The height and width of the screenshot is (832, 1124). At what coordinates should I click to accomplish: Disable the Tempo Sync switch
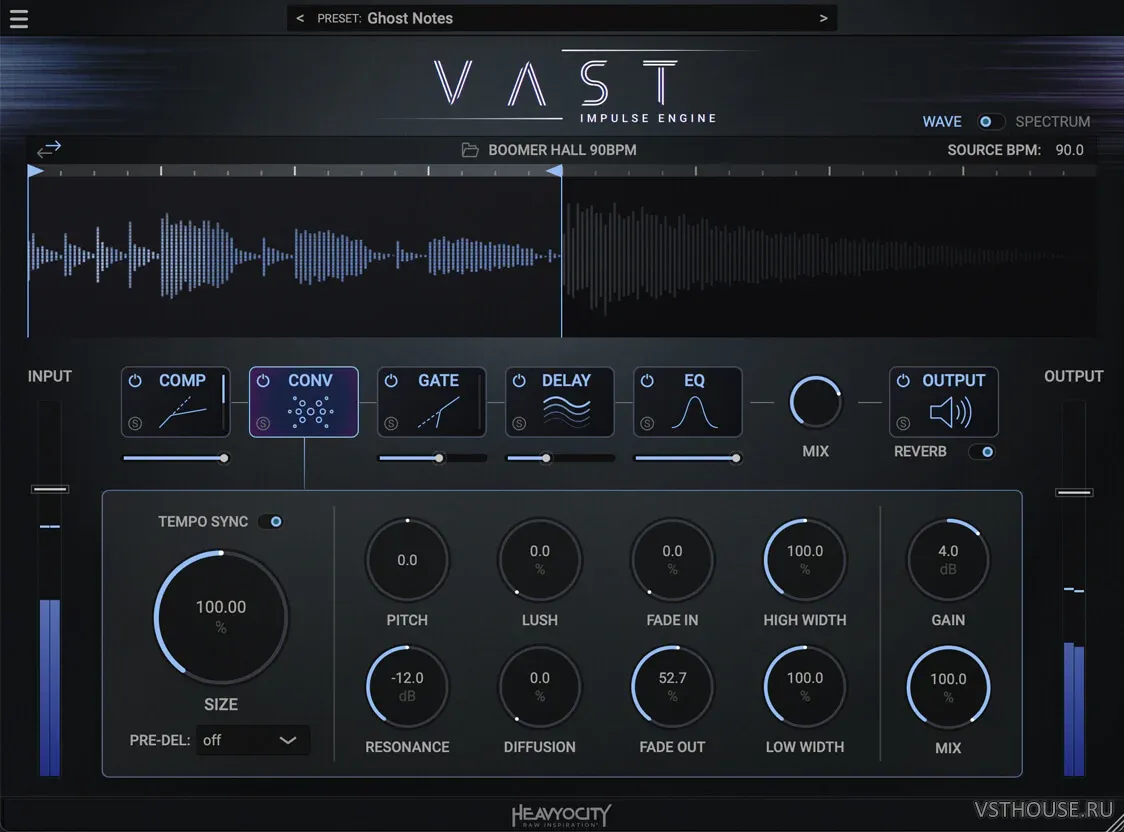pyautogui.click(x=271, y=521)
